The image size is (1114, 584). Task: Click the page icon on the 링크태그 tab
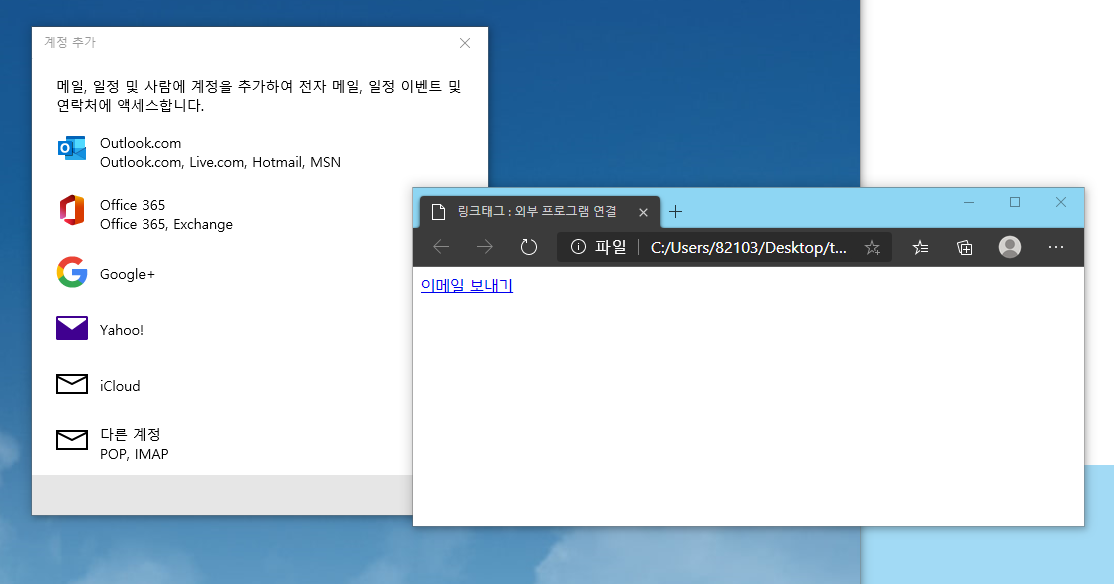coord(438,212)
